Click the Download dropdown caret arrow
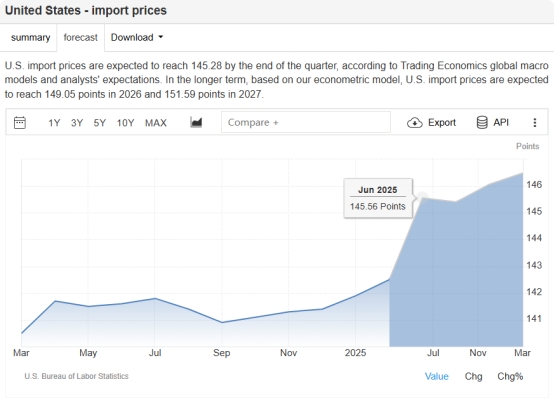Image resolution: width=554 pixels, height=399 pixels. [160, 37]
